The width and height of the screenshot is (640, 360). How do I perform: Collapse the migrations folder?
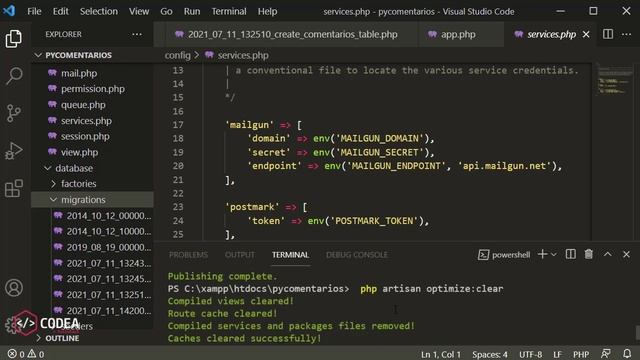coord(92,200)
